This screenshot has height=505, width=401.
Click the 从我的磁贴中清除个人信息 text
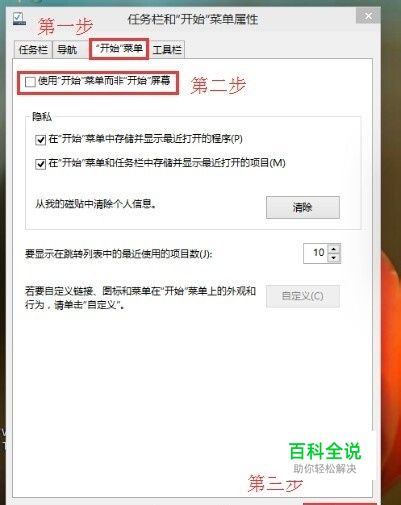pos(96,204)
